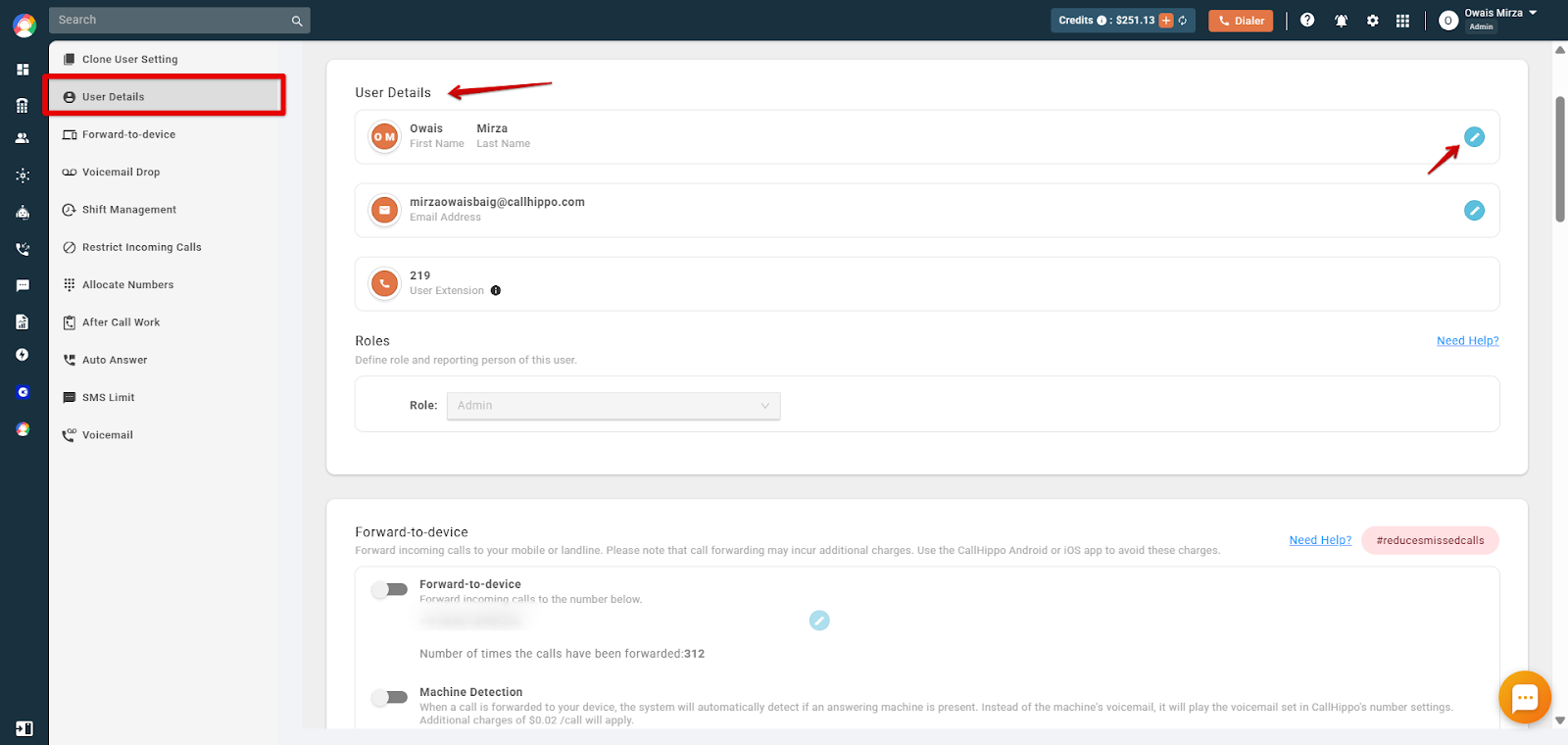Open the apps grid icon in header

1402,21
